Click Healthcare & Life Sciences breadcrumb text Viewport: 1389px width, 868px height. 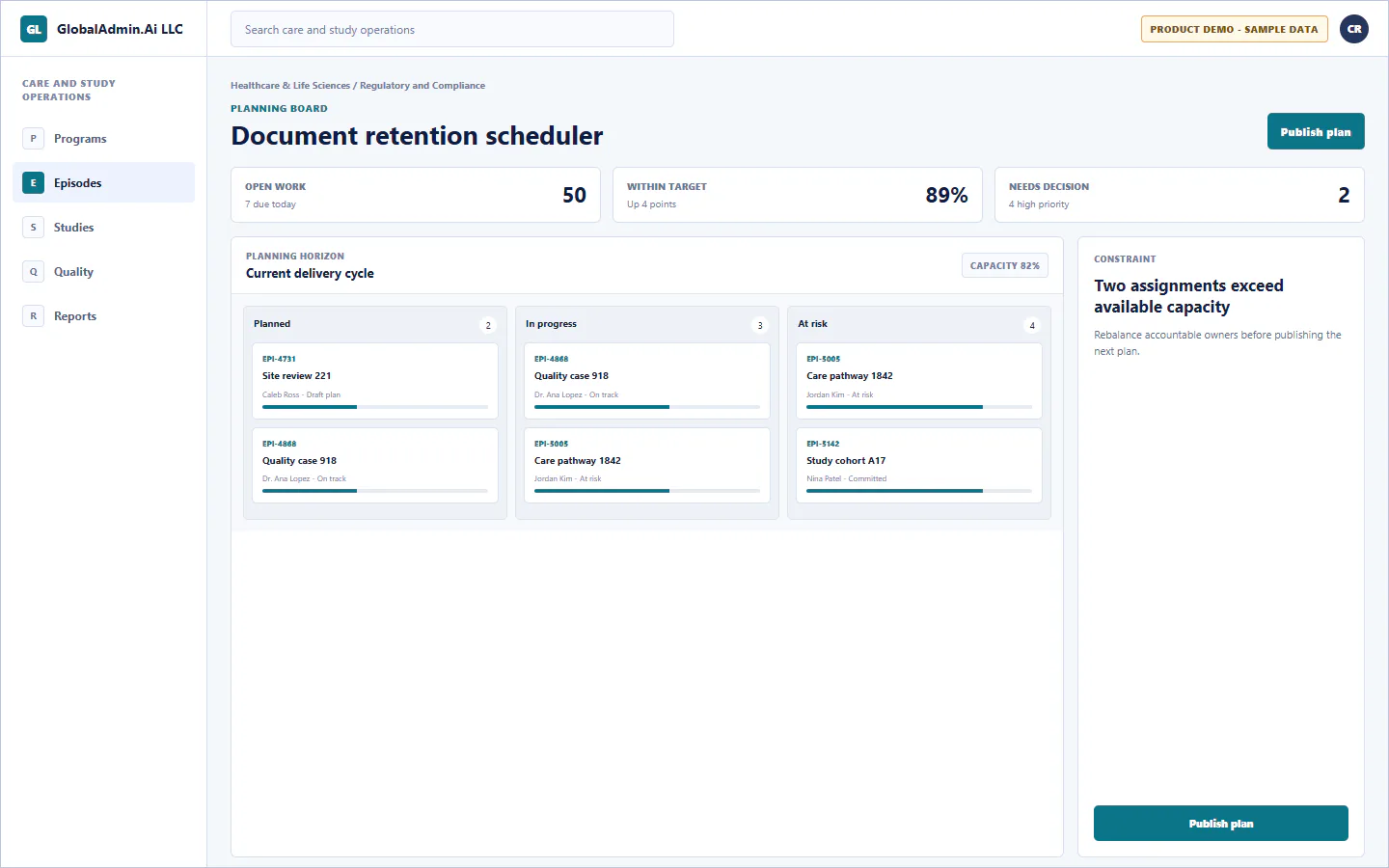point(290,86)
